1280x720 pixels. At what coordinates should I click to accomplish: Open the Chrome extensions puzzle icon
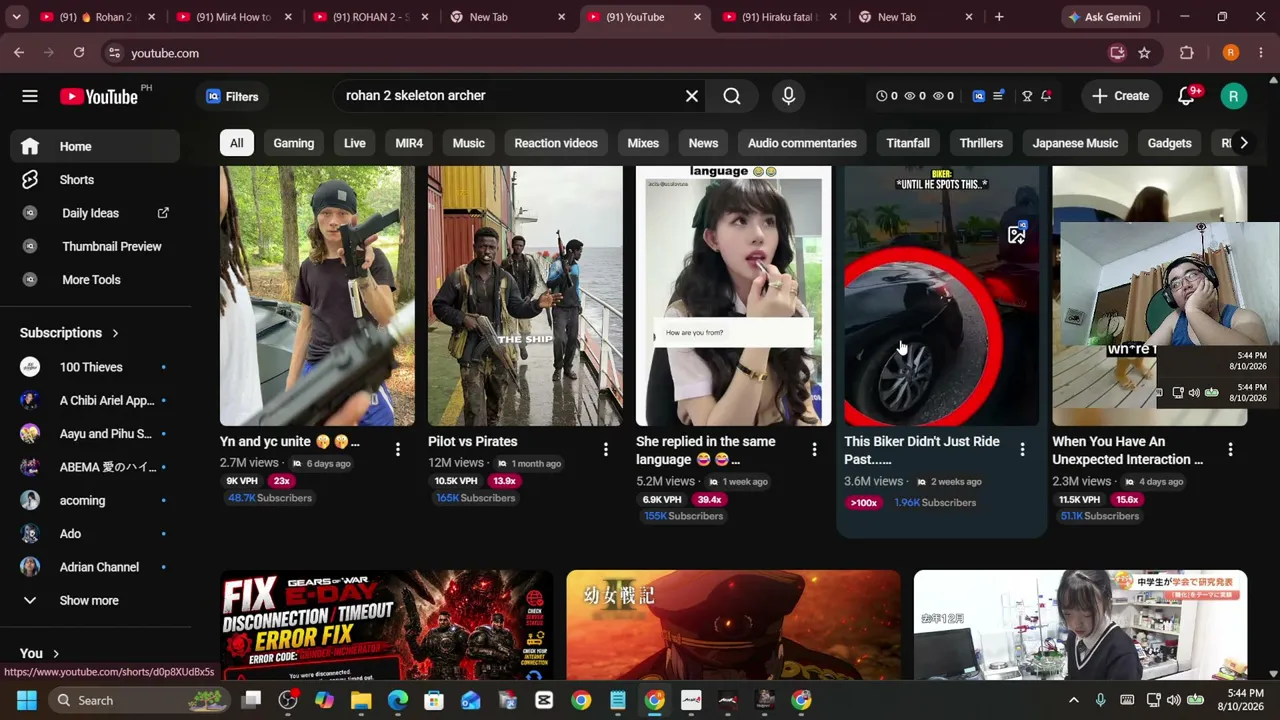(1187, 53)
